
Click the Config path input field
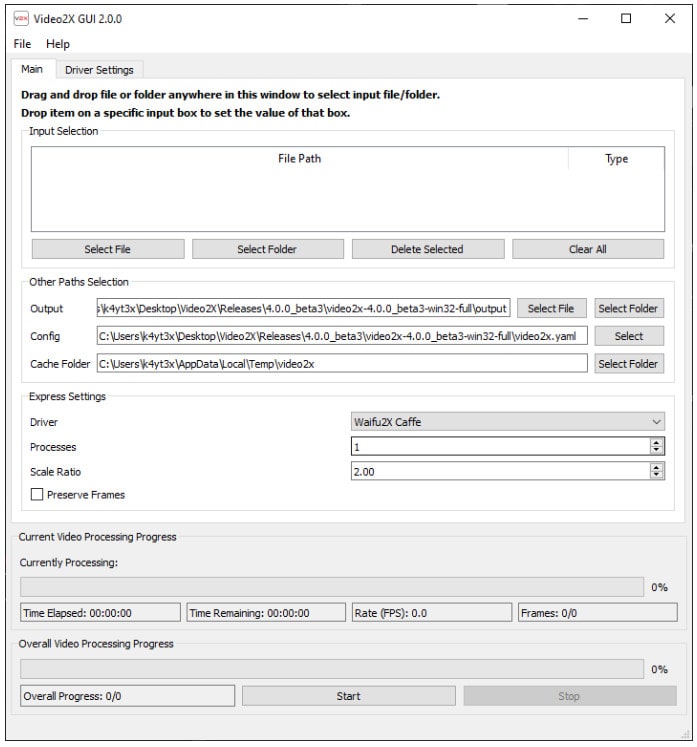point(342,336)
